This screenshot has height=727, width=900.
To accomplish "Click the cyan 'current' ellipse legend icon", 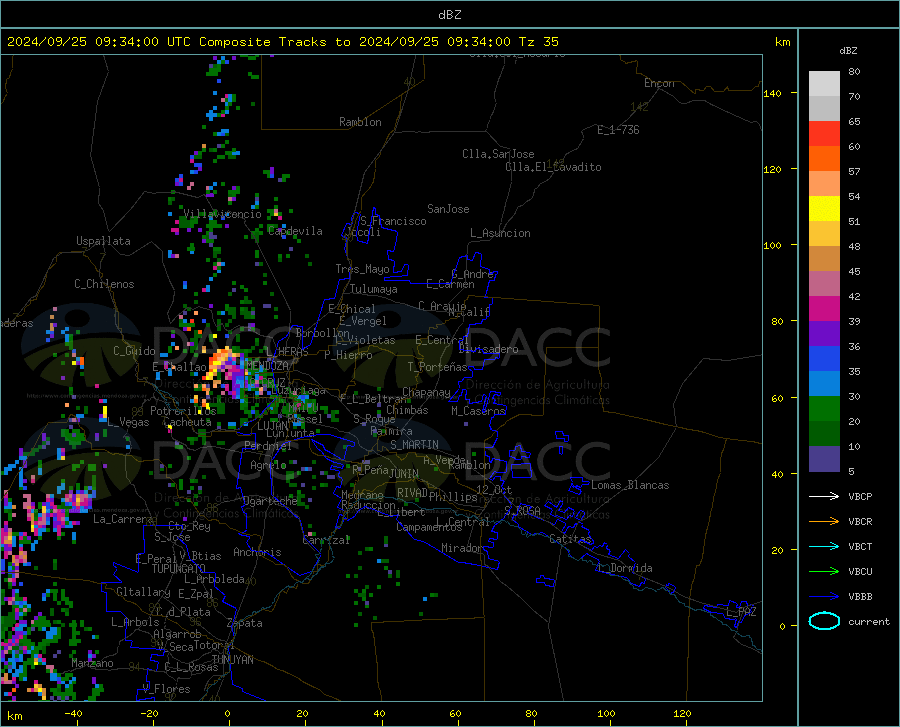I will (x=824, y=621).
